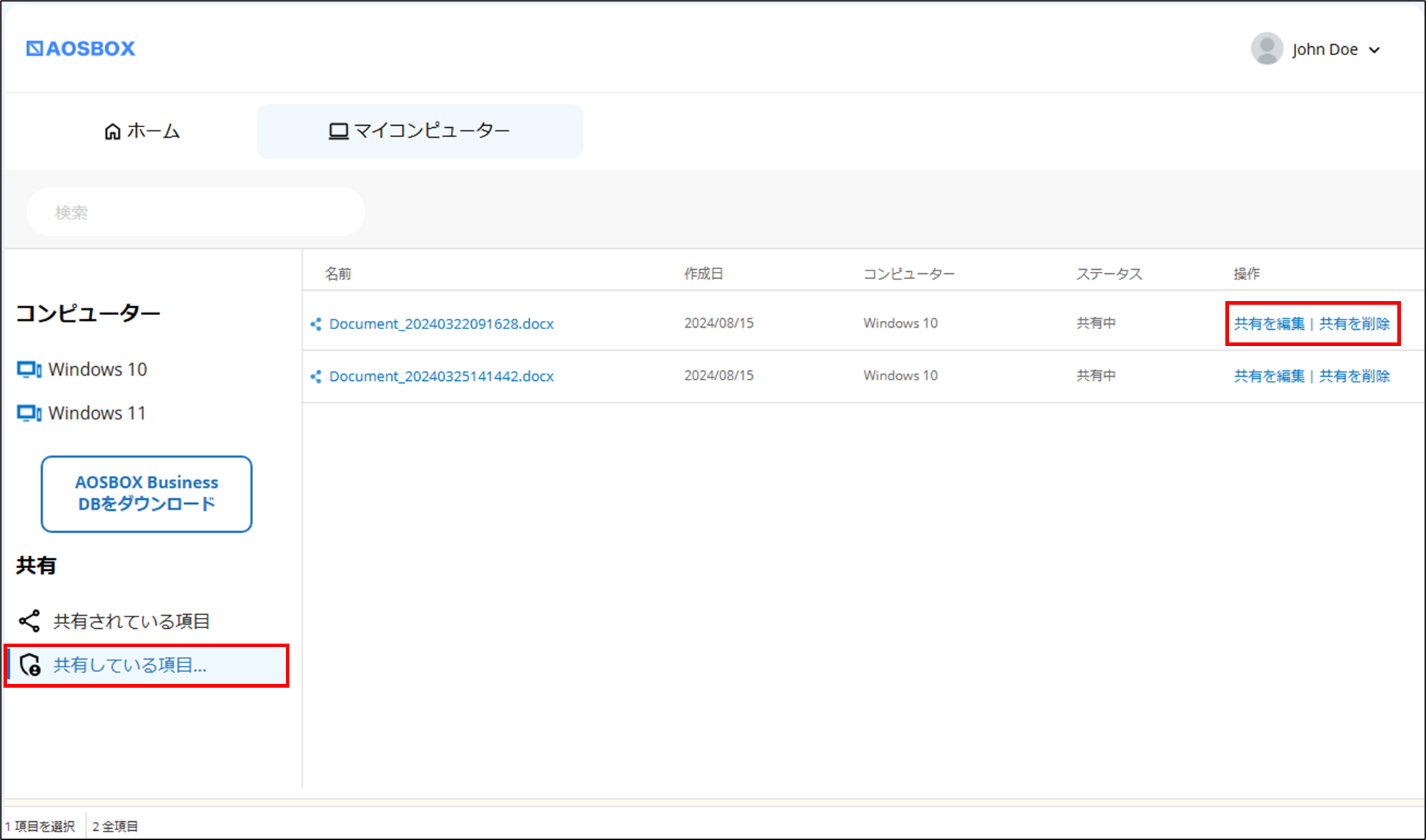Sort by the 作成日 column header
1426x840 pixels.
(x=703, y=273)
